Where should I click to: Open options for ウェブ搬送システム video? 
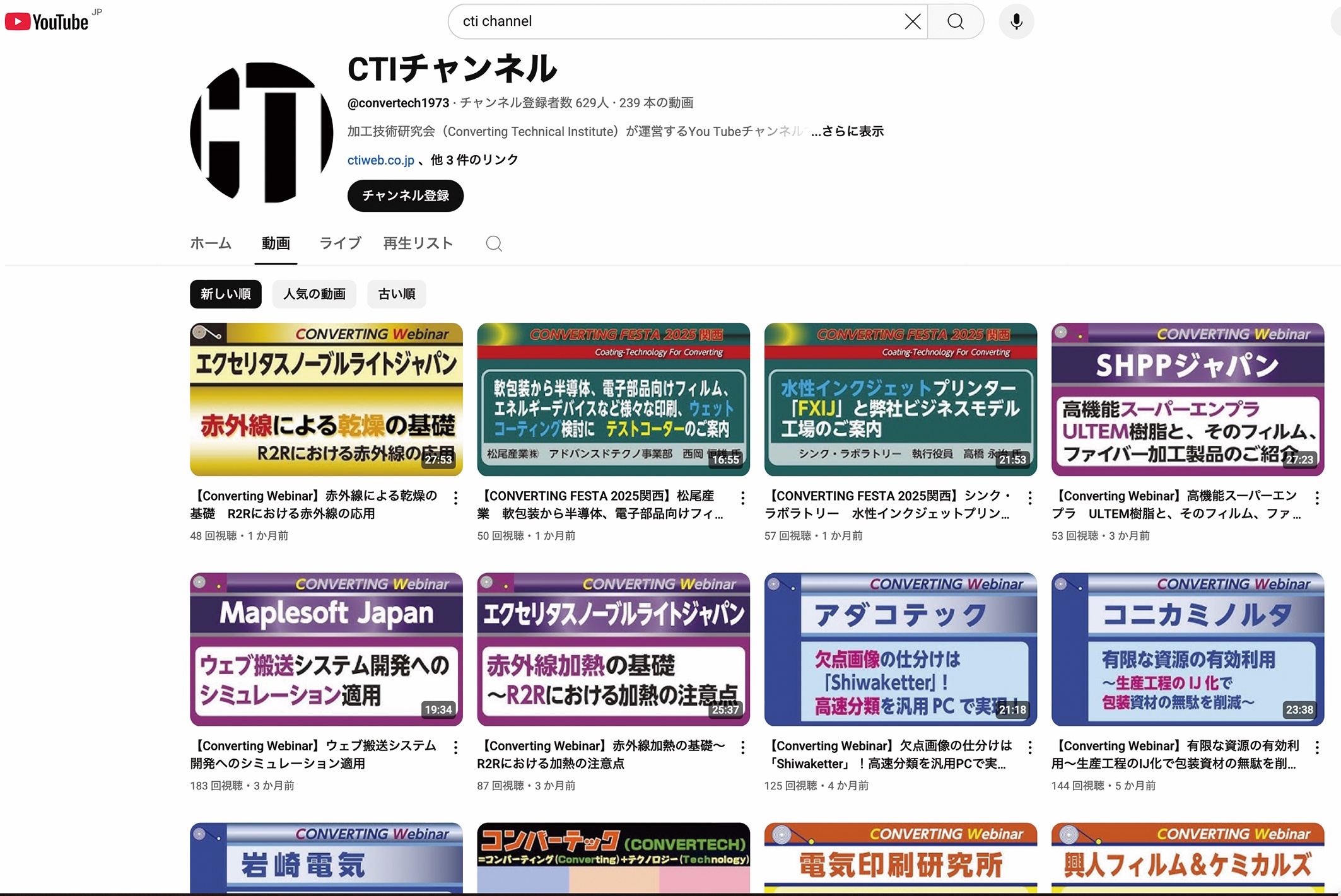(x=455, y=748)
